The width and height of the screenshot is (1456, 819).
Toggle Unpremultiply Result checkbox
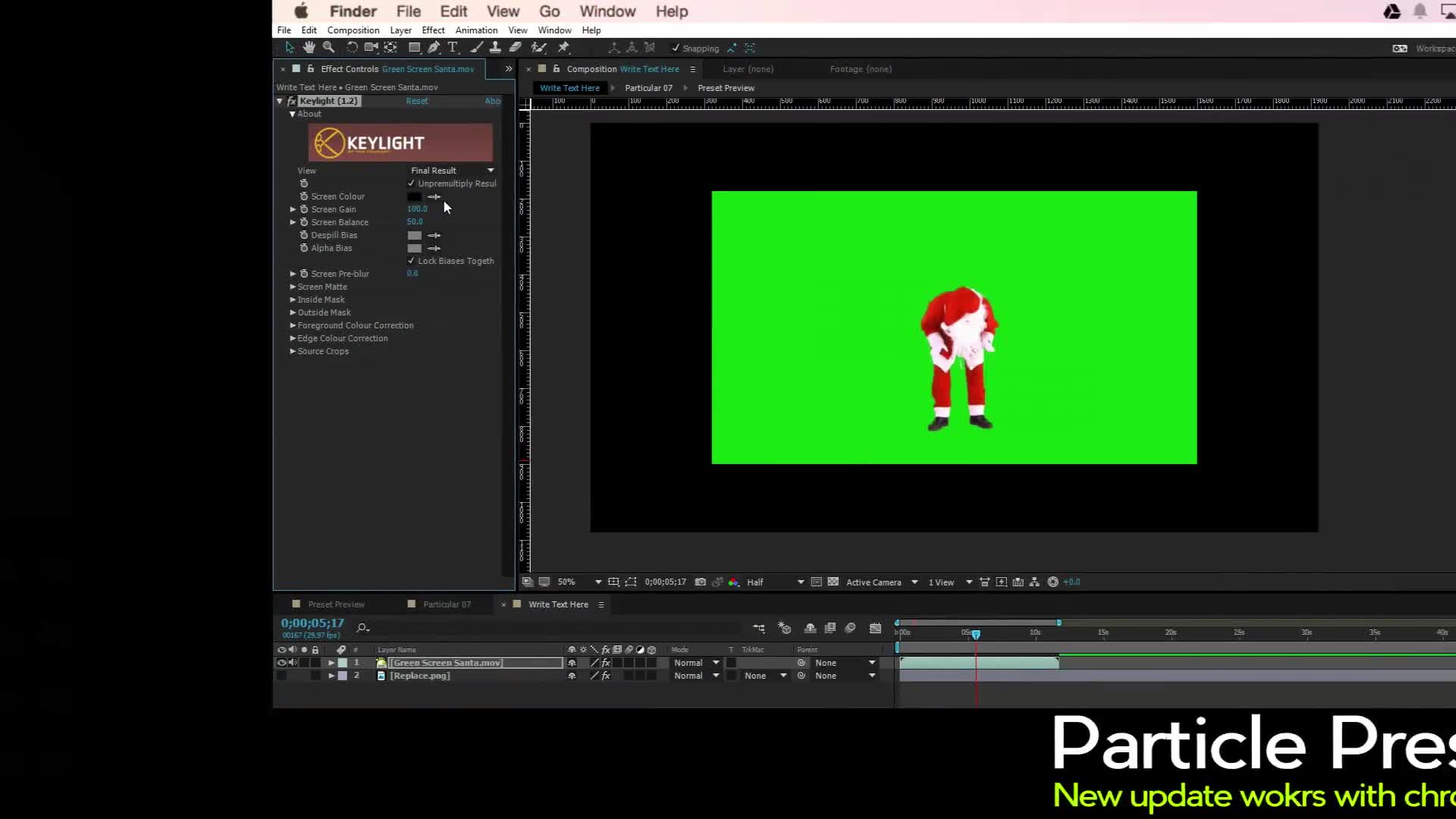pos(411,184)
